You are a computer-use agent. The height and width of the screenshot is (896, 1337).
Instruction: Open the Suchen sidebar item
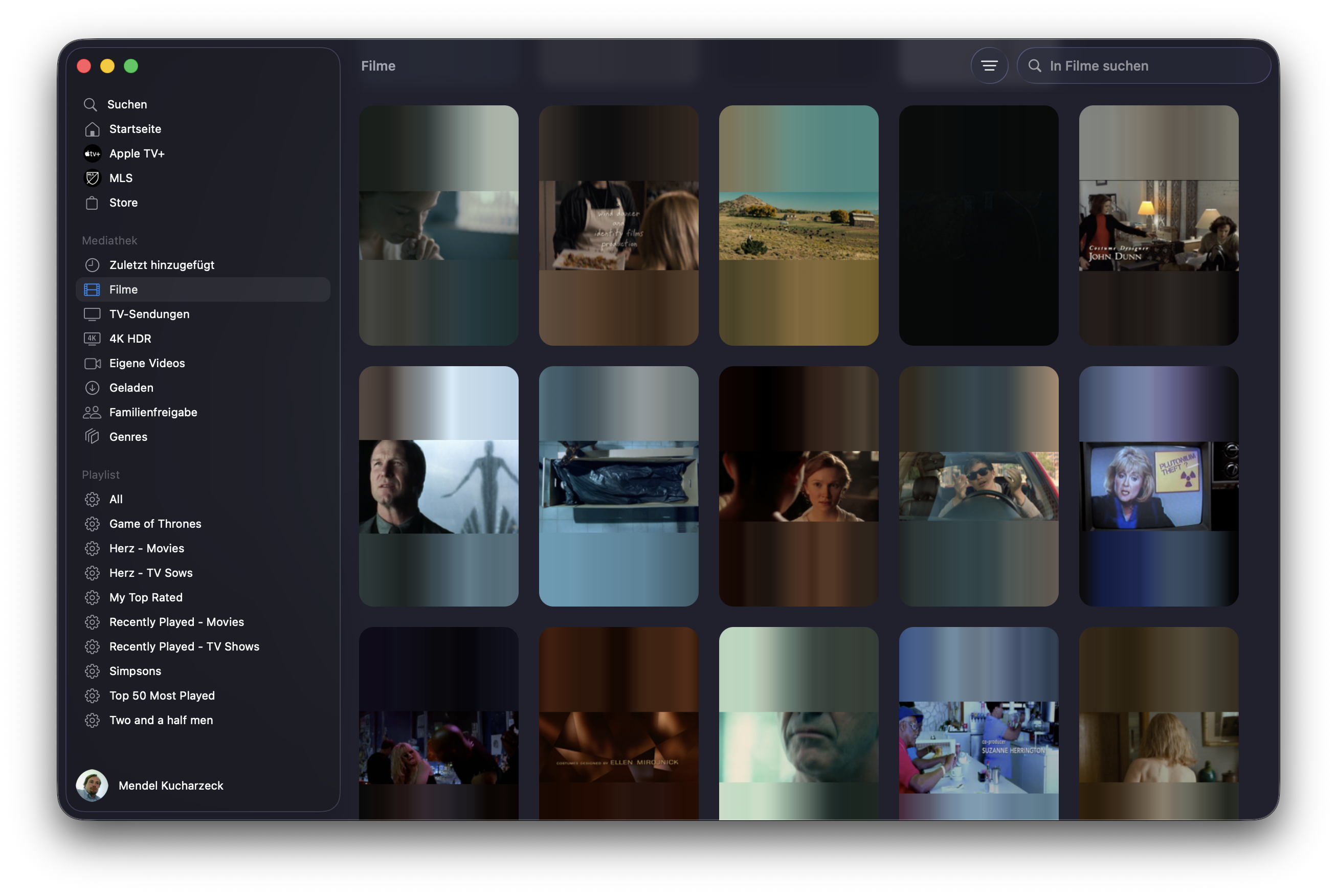(x=203, y=104)
